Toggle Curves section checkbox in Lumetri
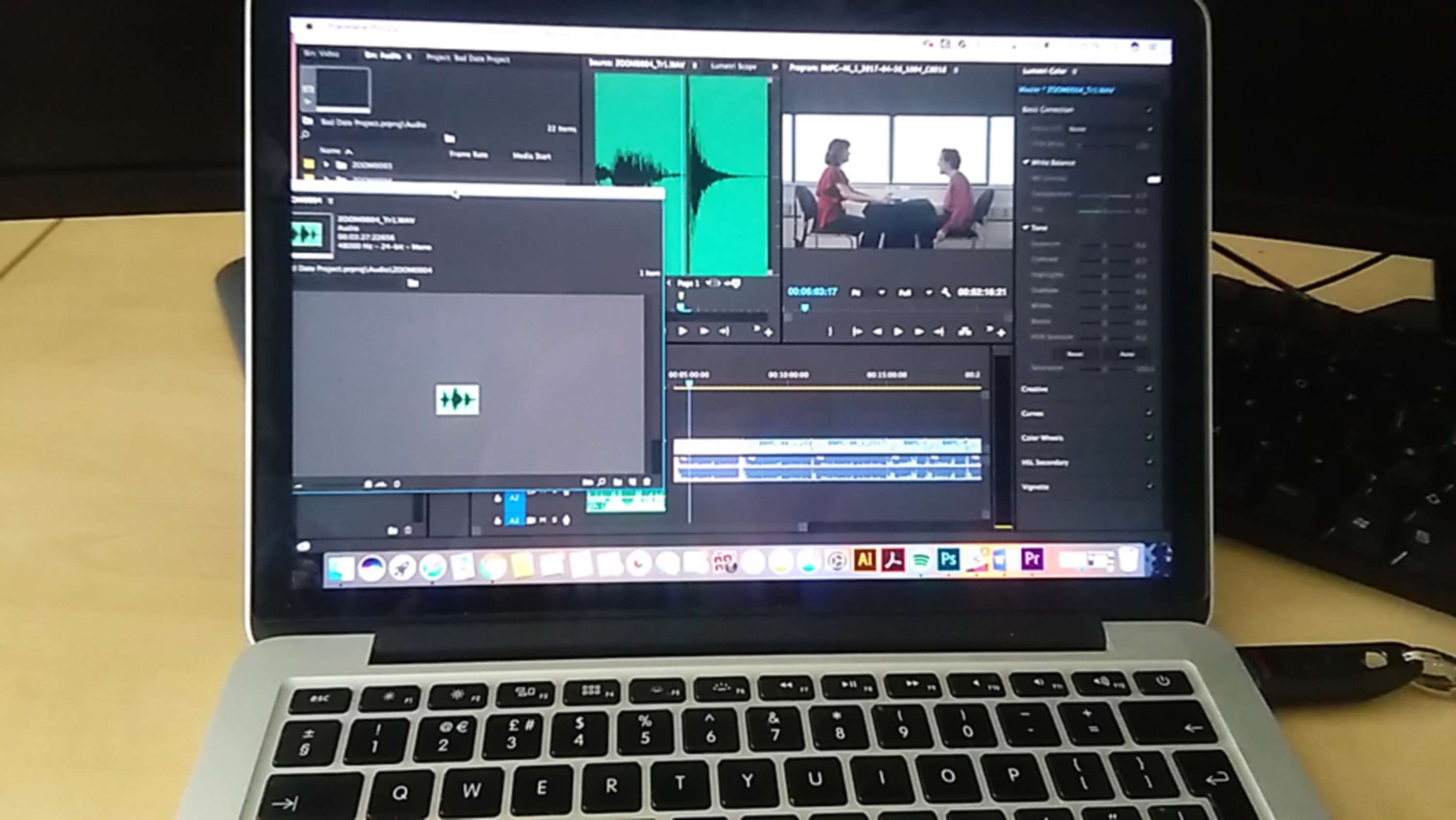Viewport: 1456px width, 820px height. click(1148, 413)
